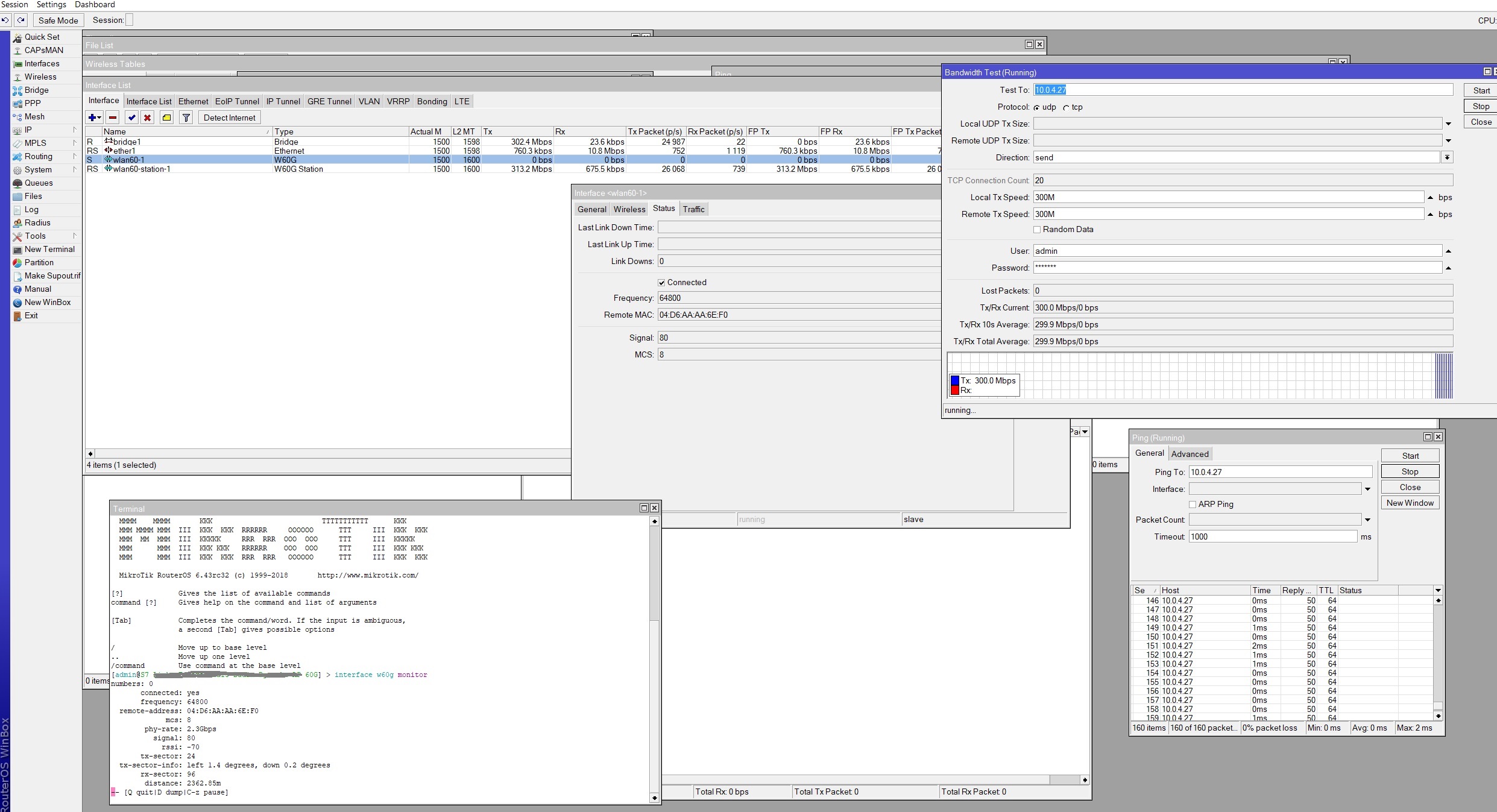This screenshot has width=1497, height=812.
Task: Enable the Random Data checkbox
Action: (x=1037, y=230)
